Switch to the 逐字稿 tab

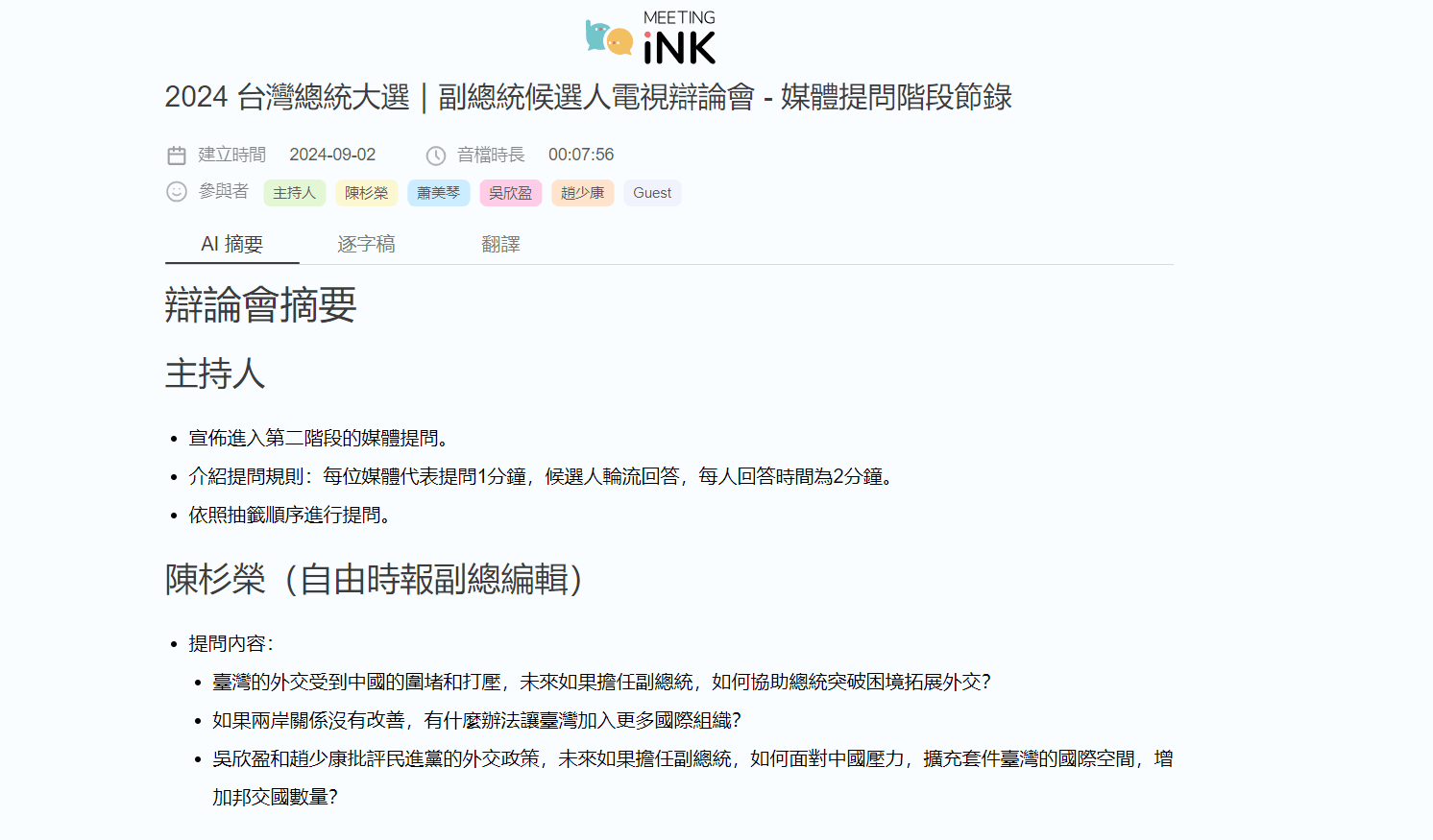pyautogui.click(x=366, y=245)
